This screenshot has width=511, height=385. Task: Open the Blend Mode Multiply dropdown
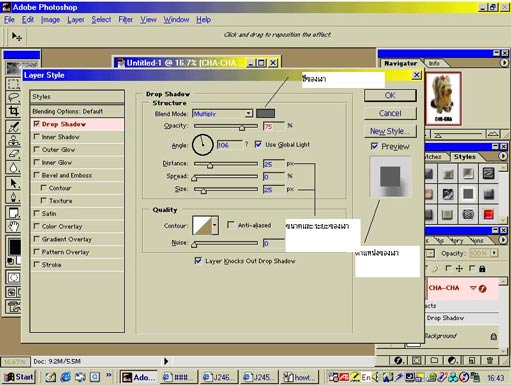pos(248,114)
